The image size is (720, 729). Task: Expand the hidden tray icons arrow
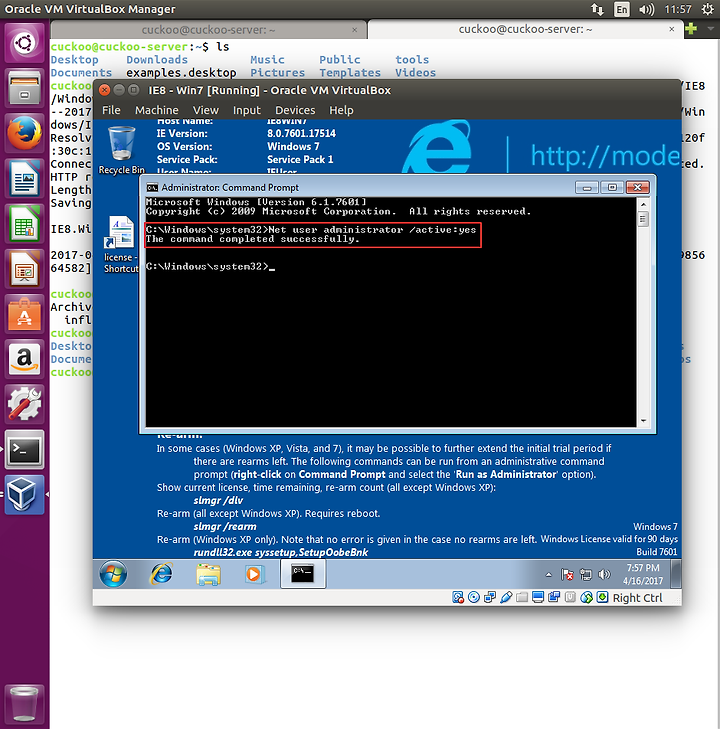coord(548,575)
